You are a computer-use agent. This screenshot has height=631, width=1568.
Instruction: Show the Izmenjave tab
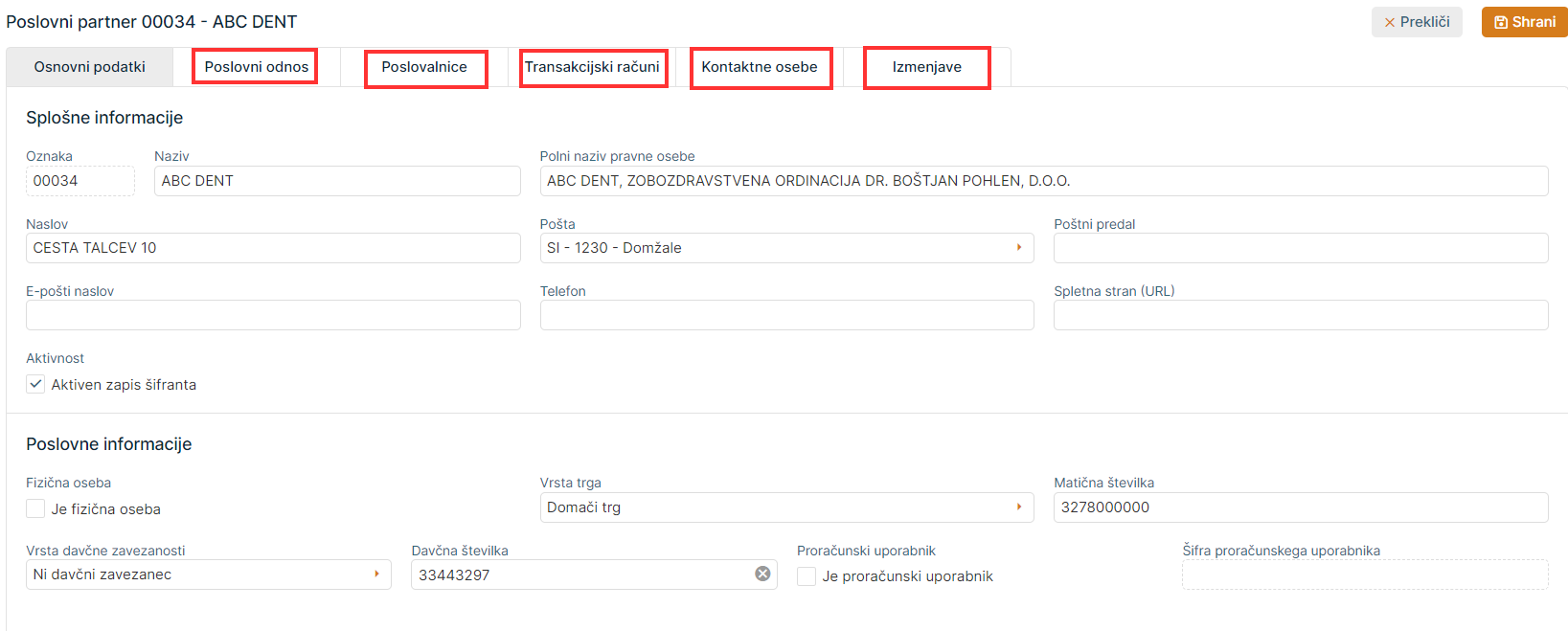coord(926,67)
